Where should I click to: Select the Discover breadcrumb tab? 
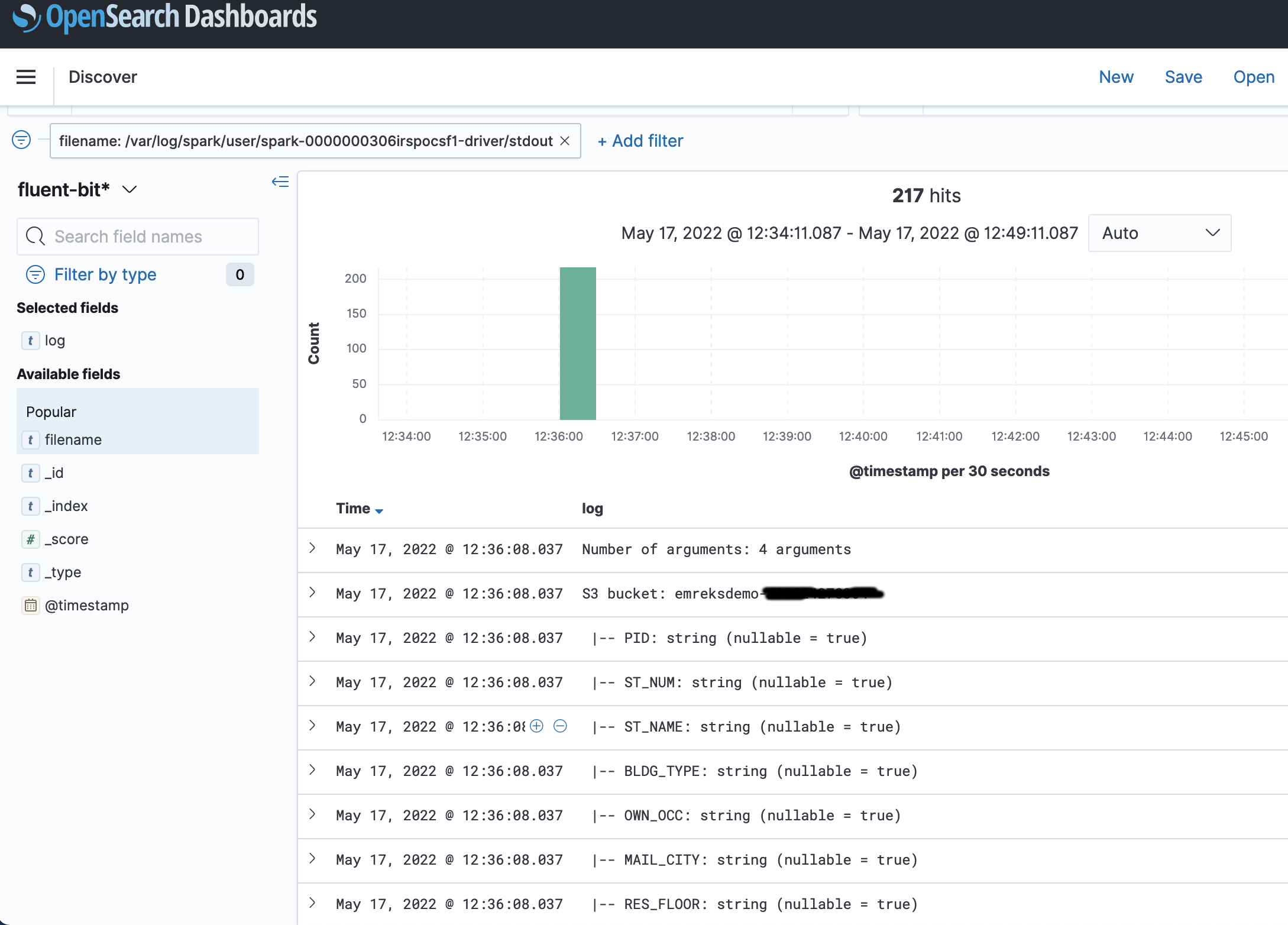(103, 77)
